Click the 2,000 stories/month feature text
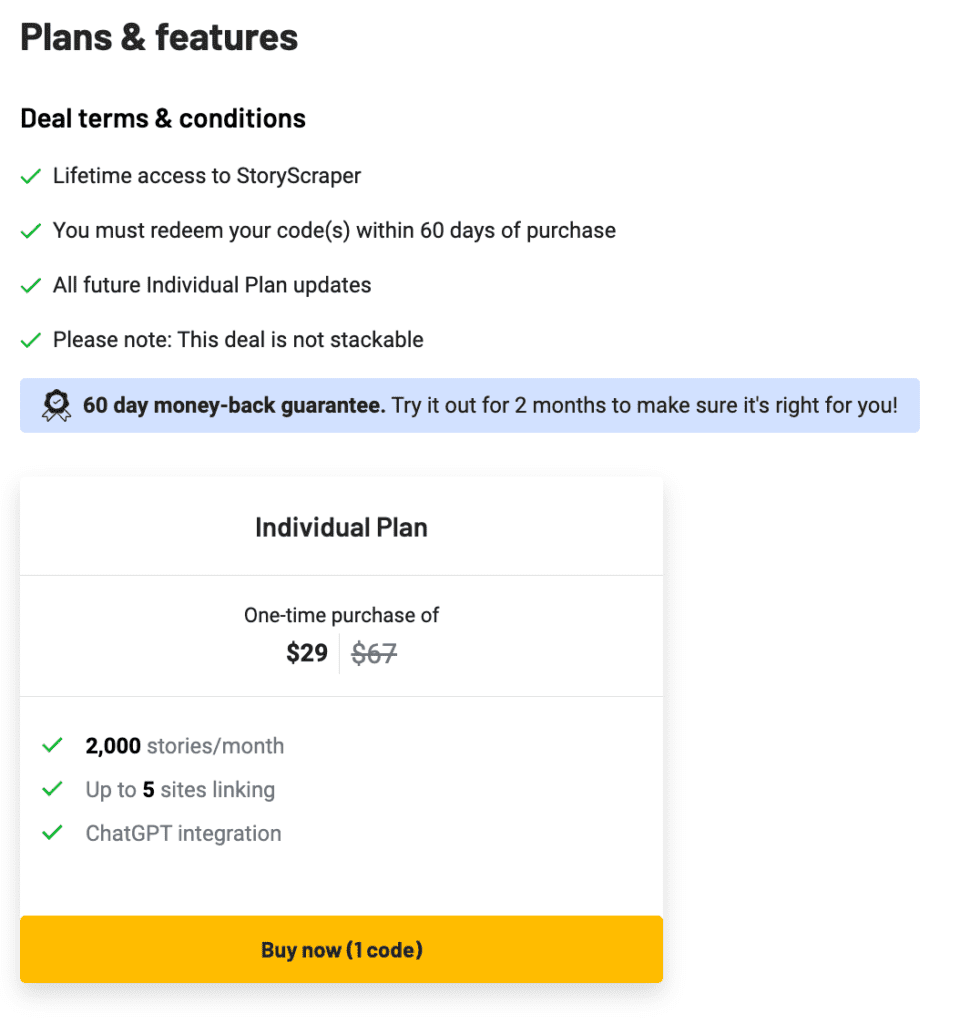Viewport: 960px width, 1024px height. [185, 746]
